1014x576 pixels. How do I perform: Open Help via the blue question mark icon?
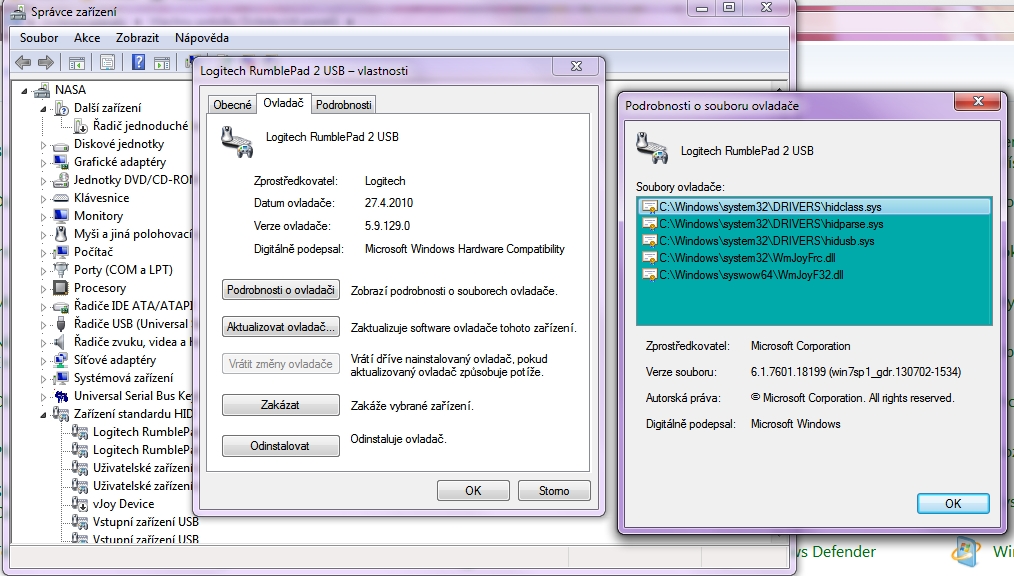click(x=138, y=62)
